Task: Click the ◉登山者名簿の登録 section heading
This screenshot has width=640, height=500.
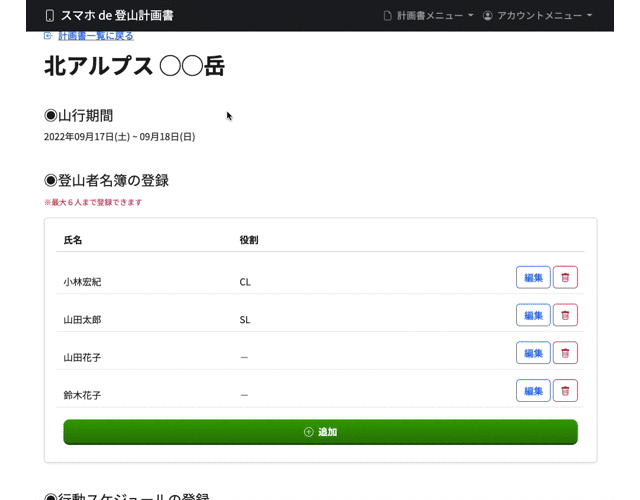Action: (x=106, y=180)
